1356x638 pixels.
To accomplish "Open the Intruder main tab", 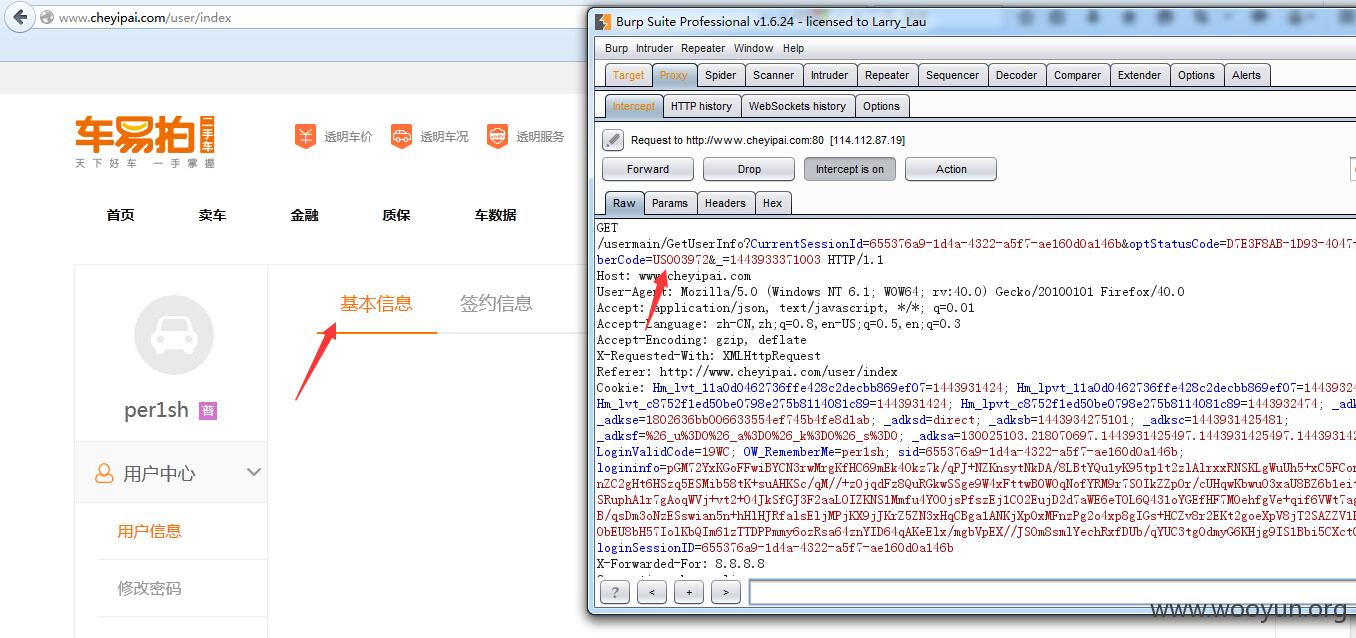I will [x=829, y=75].
